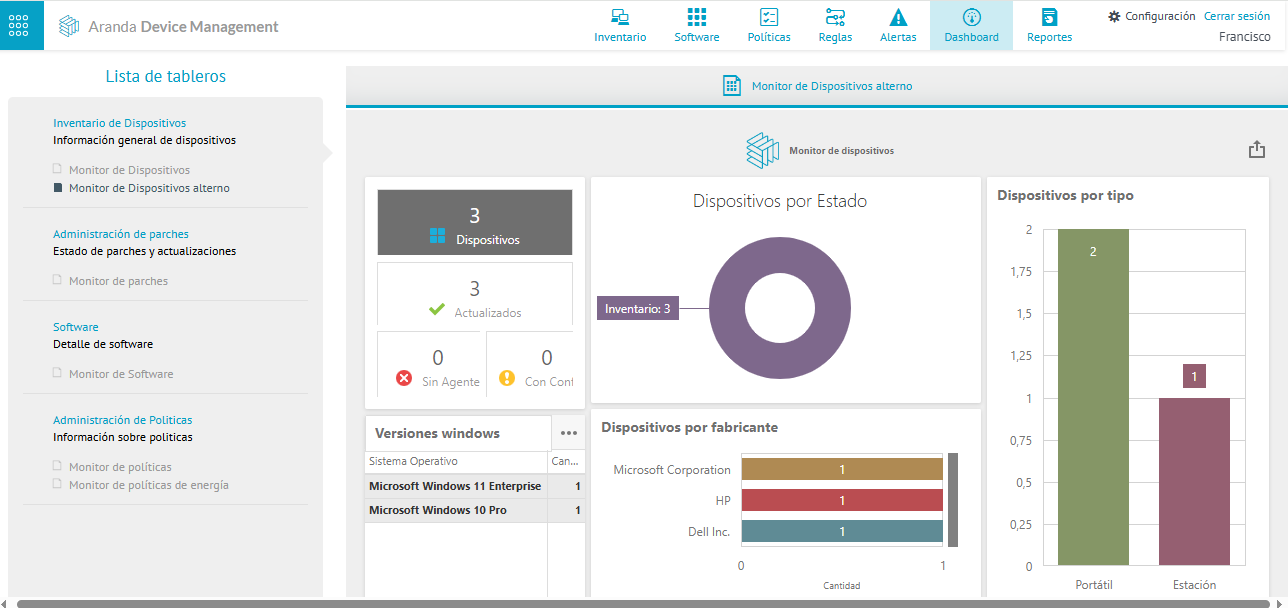Open Monitor de políticas board
This screenshot has height=608, width=1288.
click(x=120, y=467)
